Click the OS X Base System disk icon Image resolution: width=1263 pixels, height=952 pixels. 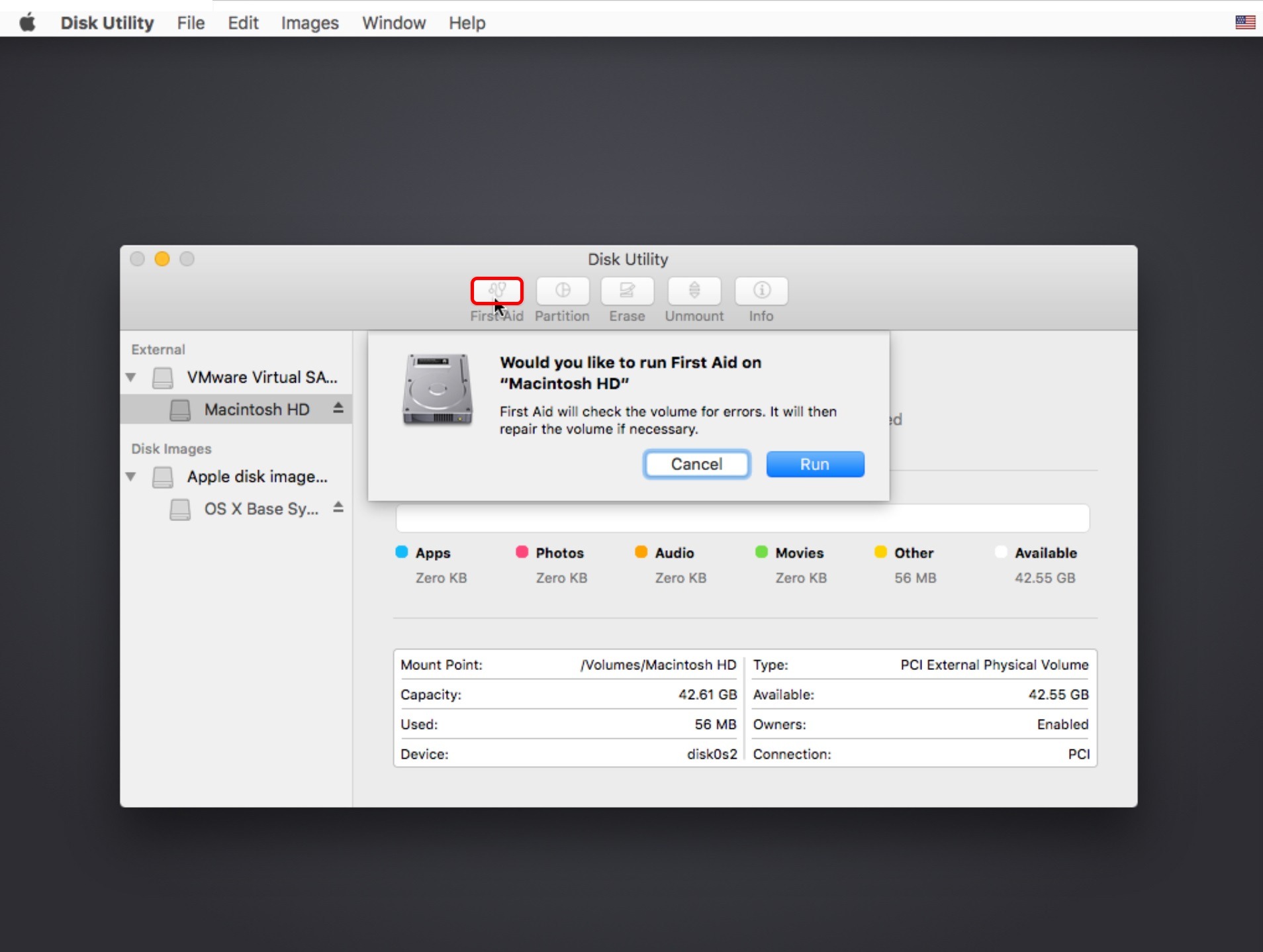[180, 509]
